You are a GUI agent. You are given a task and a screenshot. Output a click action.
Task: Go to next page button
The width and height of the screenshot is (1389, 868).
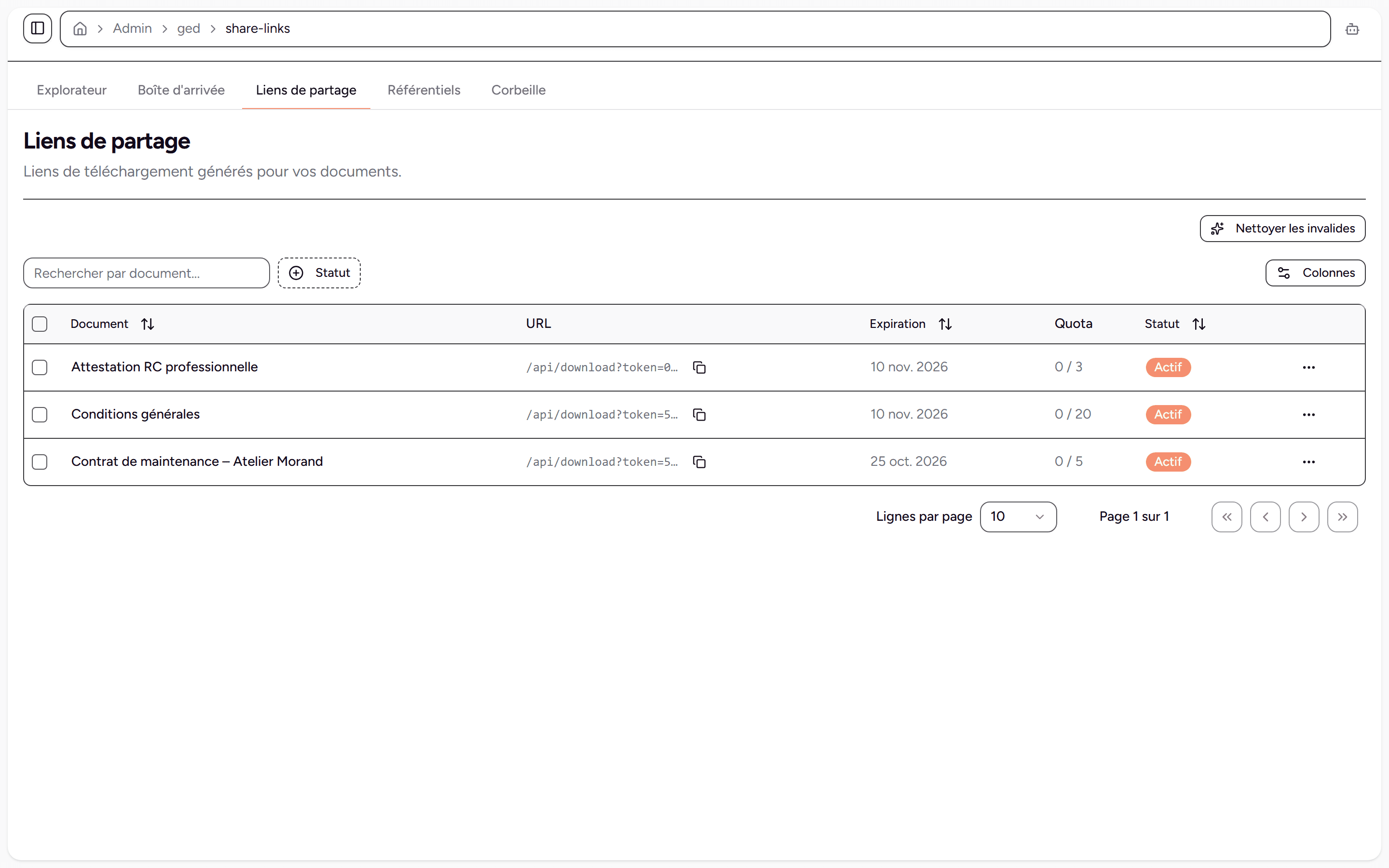coord(1304,516)
